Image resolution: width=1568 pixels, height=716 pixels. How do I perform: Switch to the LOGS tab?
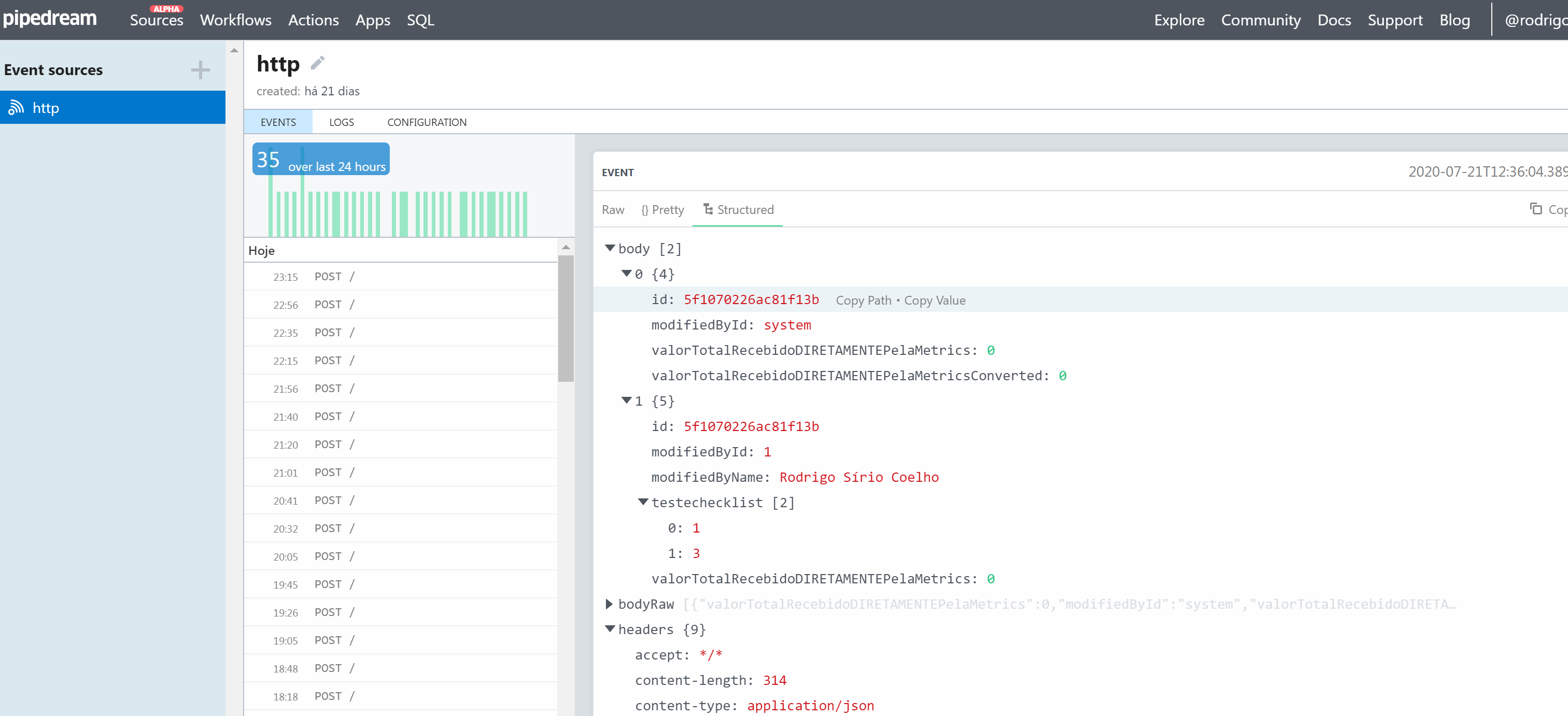point(341,122)
